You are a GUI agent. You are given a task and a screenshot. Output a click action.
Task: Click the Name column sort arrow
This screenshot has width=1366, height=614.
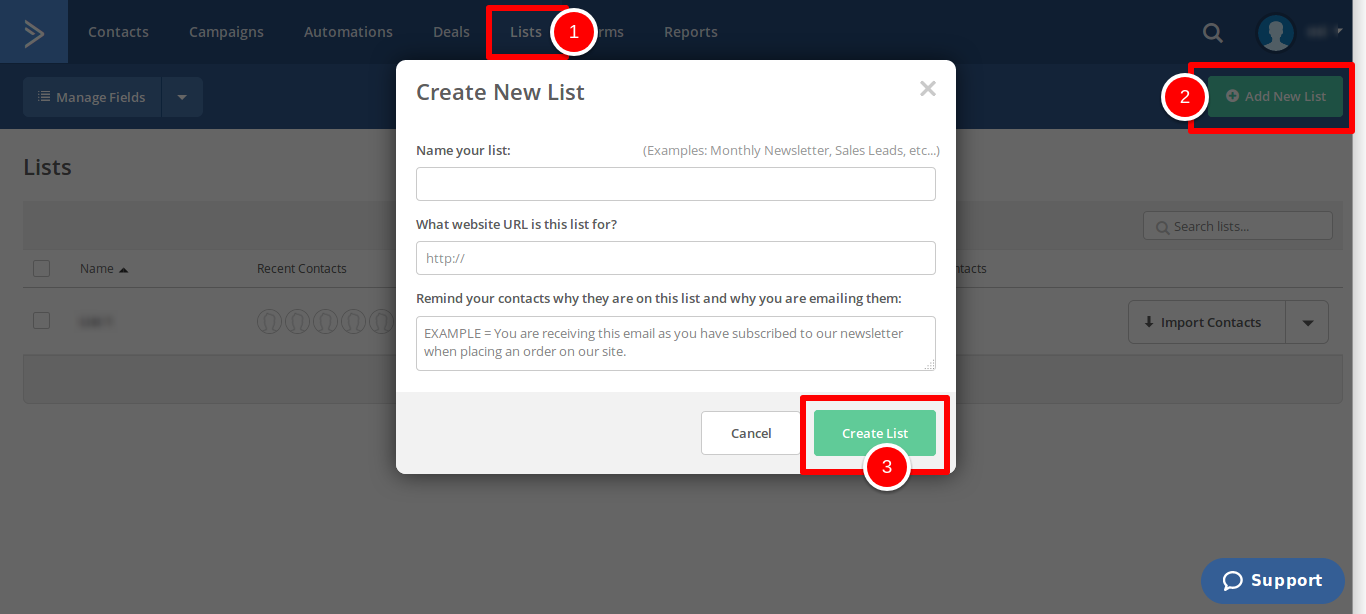click(x=123, y=269)
